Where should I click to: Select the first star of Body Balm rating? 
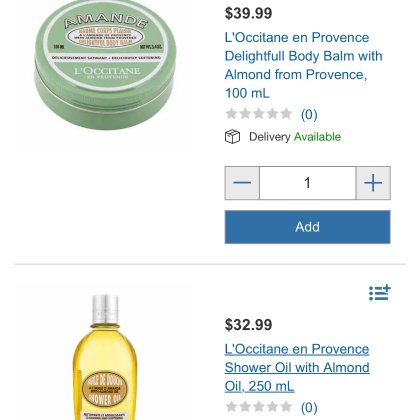pos(231,114)
